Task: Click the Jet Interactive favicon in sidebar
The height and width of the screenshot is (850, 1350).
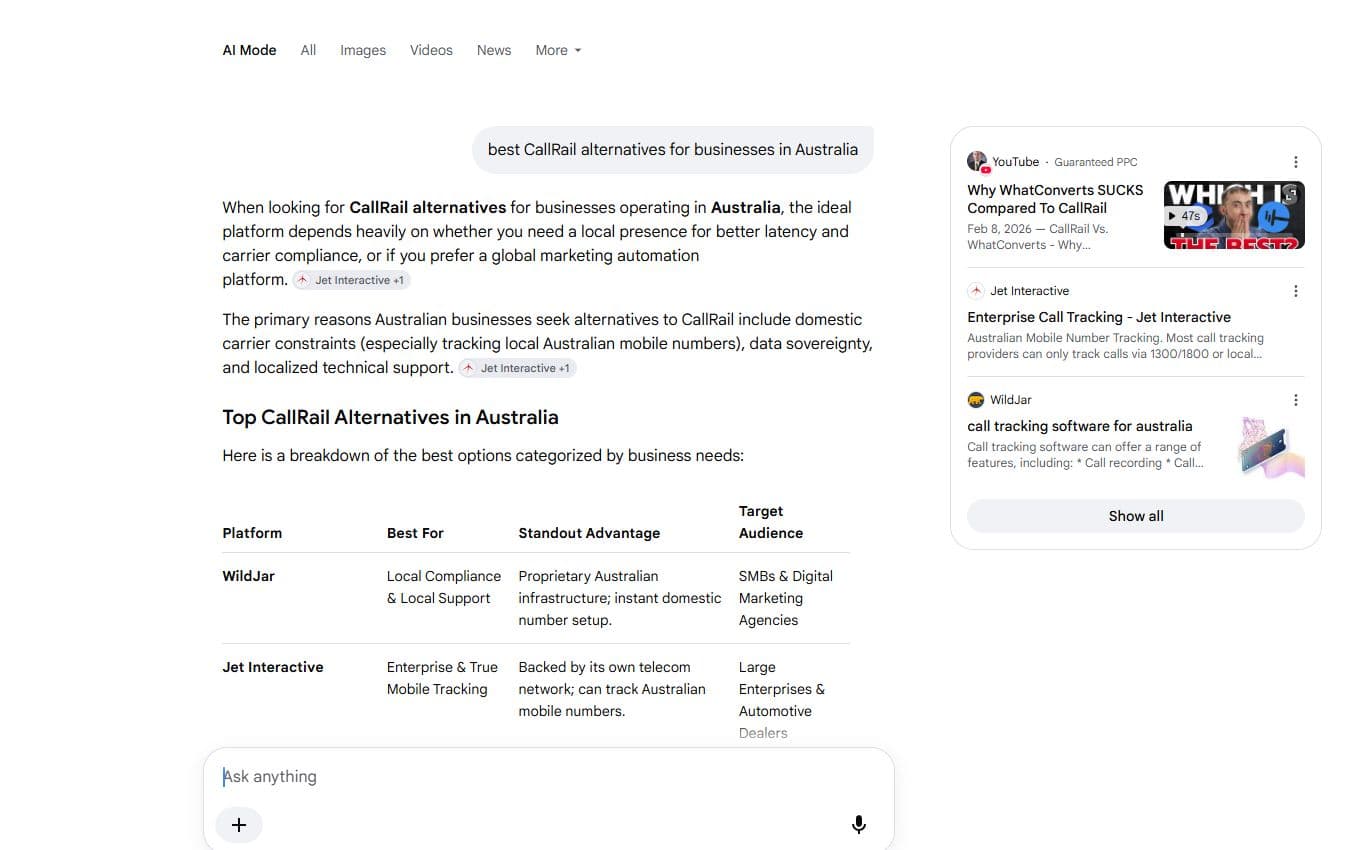Action: [976, 291]
